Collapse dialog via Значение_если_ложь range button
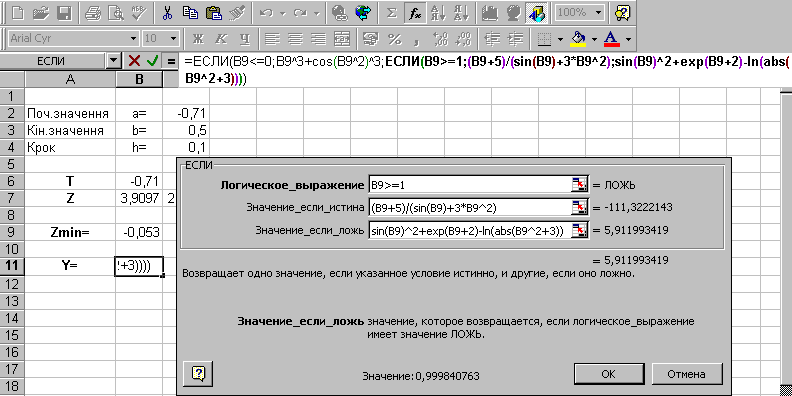Viewport: 792px width, 396px height. (x=580, y=230)
